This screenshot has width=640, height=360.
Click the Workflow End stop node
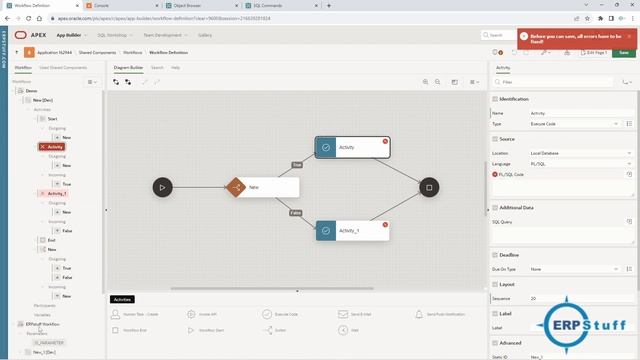[x=429, y=187]
